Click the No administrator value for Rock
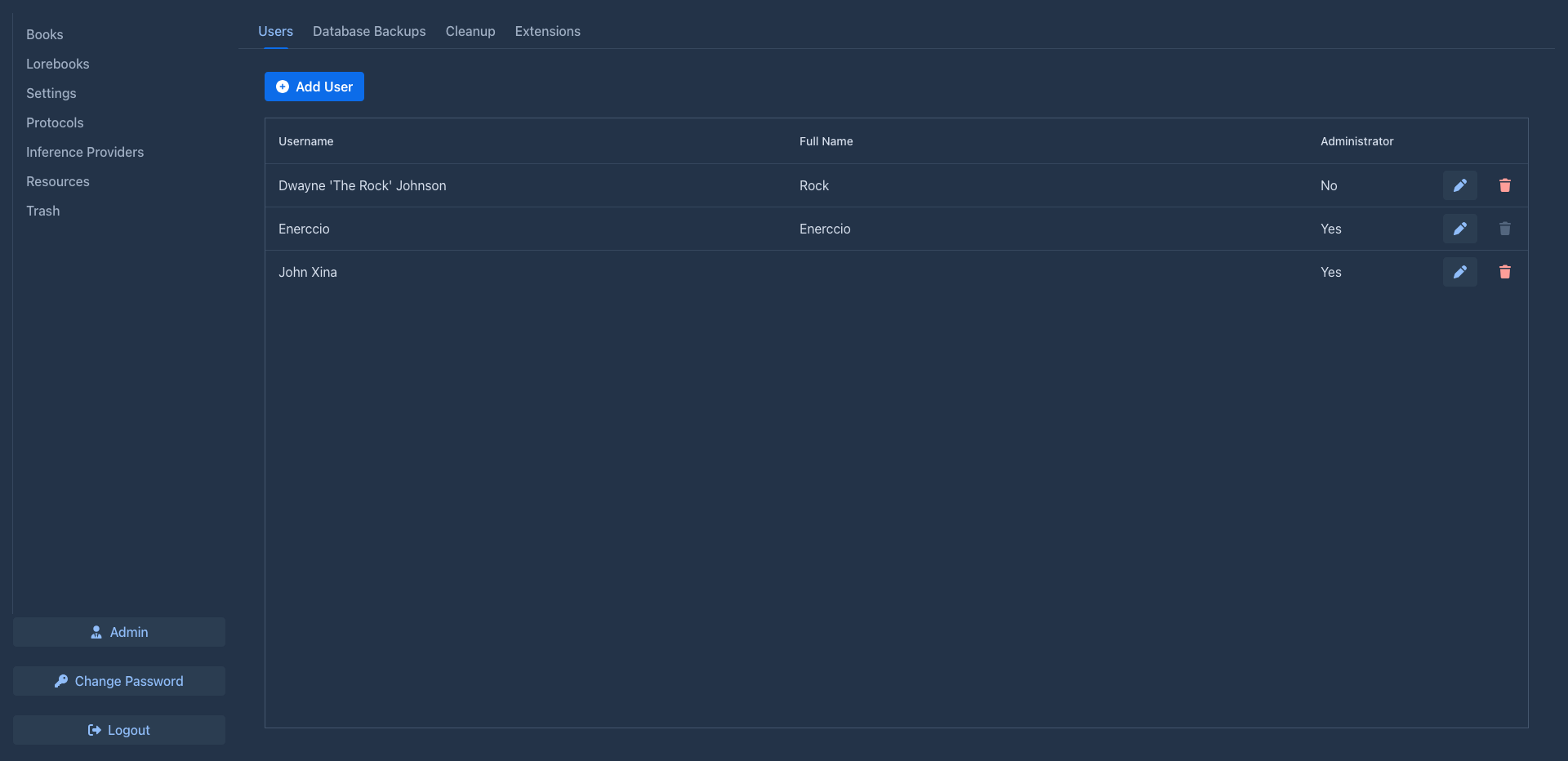Image resolution: width=1568 pixels, height=761 pixels. (1329, 185)
